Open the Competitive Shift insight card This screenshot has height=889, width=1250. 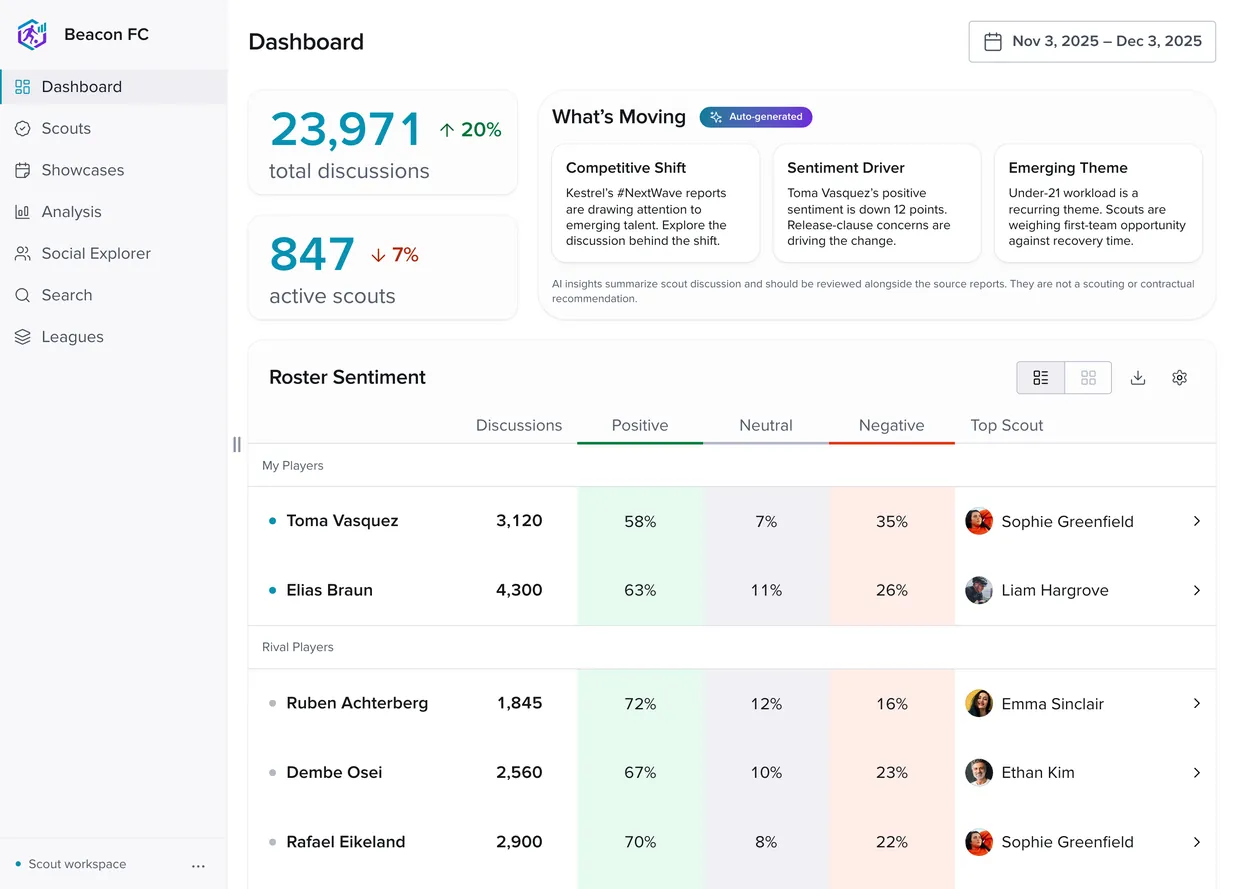coord(656,203)
